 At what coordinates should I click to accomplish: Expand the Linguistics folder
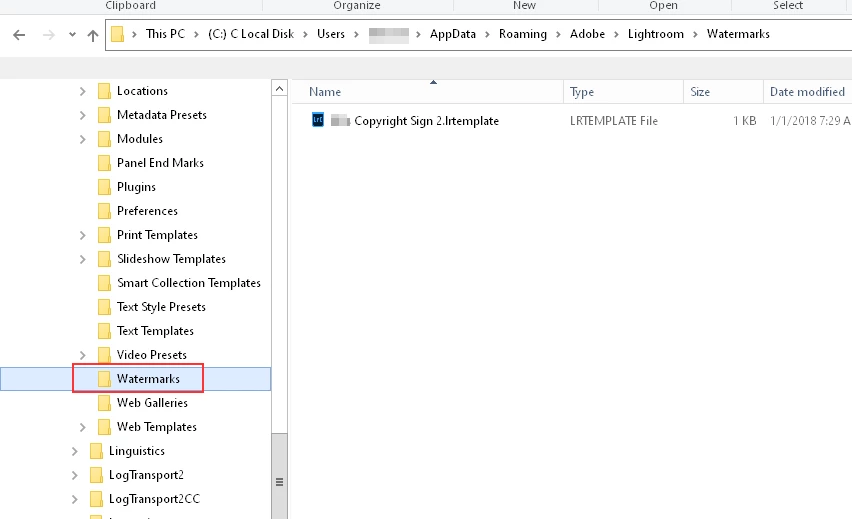click(74, 451)
